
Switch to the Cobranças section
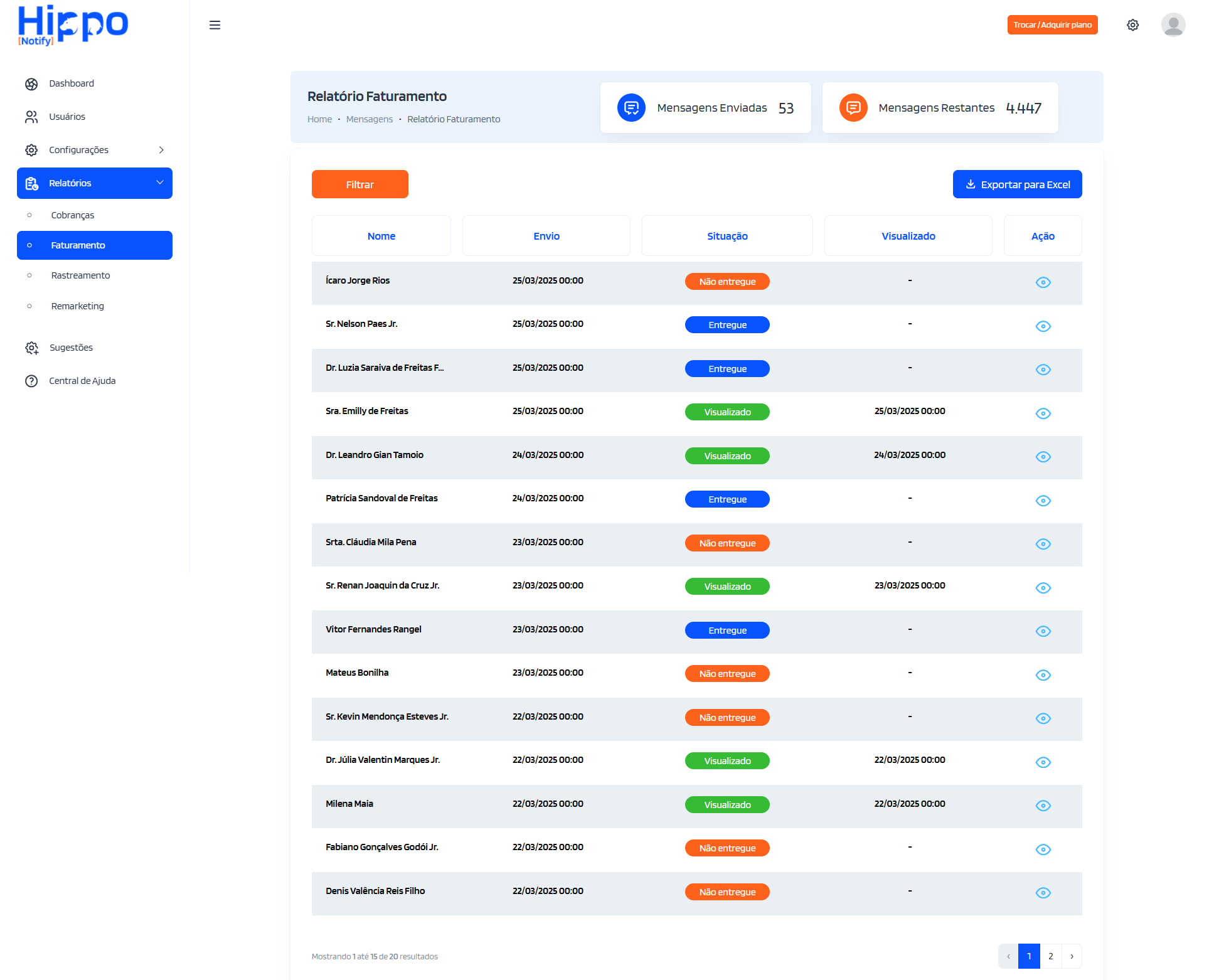pyautogui.click(x=72, y=215)
